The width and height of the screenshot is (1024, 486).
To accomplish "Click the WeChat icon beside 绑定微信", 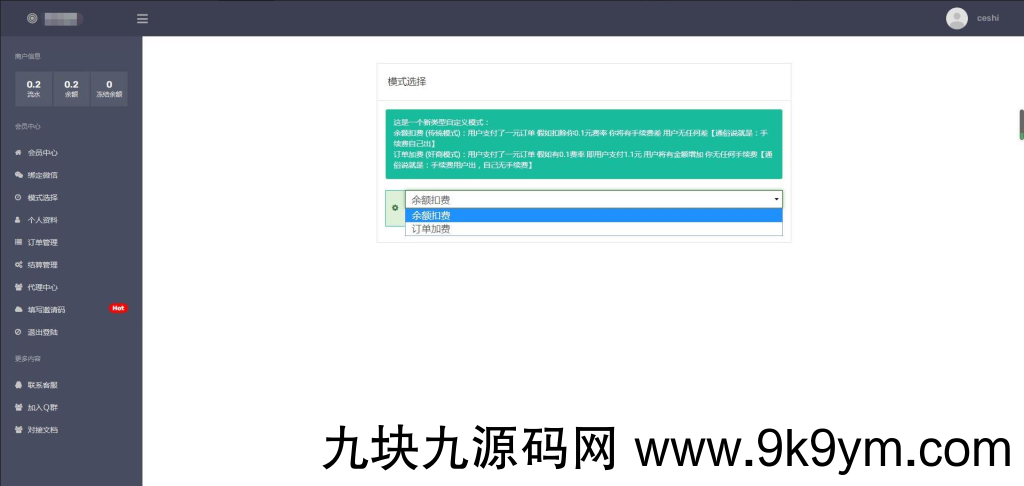I will tap(18, 175).
